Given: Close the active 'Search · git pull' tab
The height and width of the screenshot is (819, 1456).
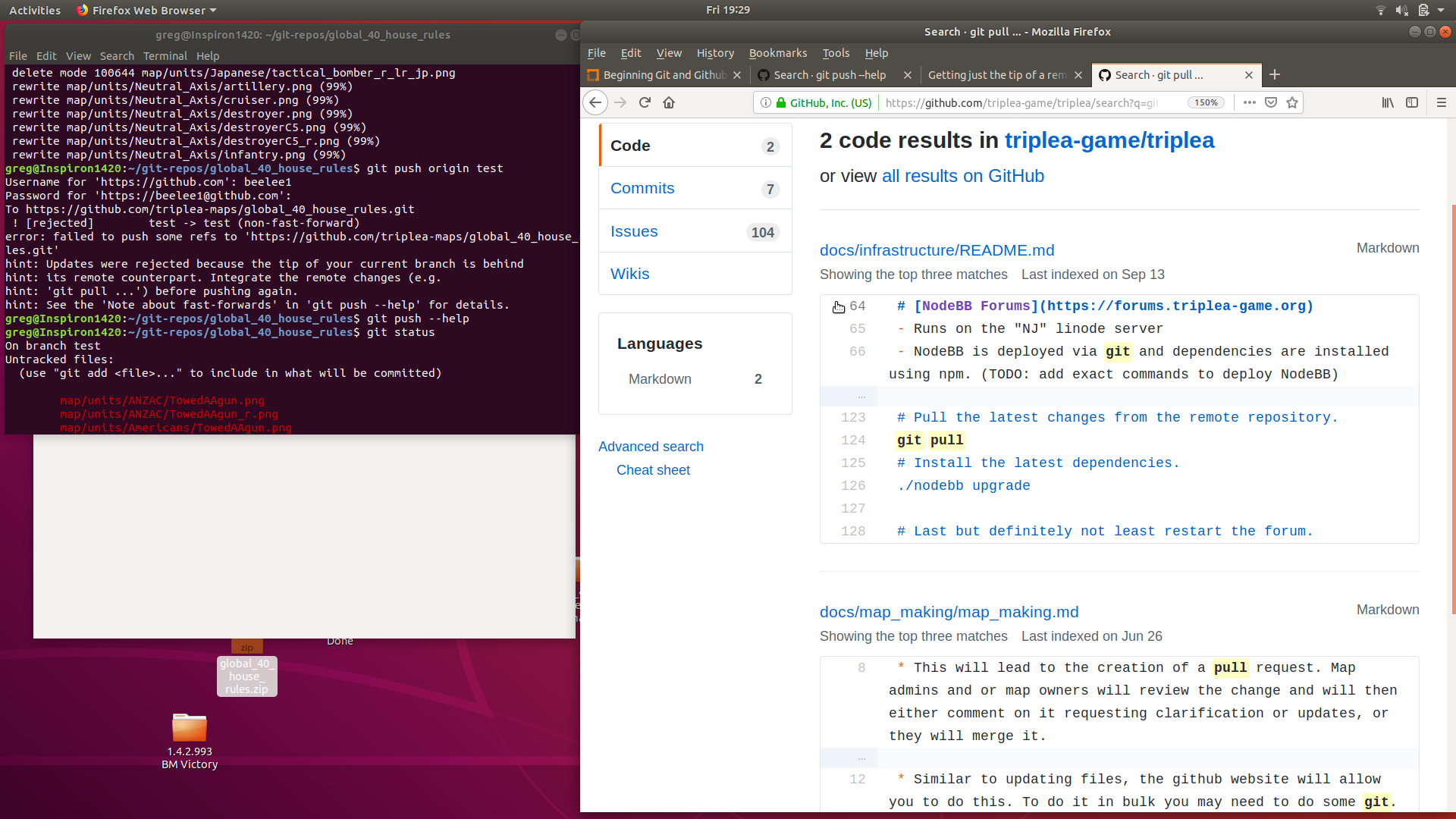Looking at the screenshot, I should coord(1249,75).
